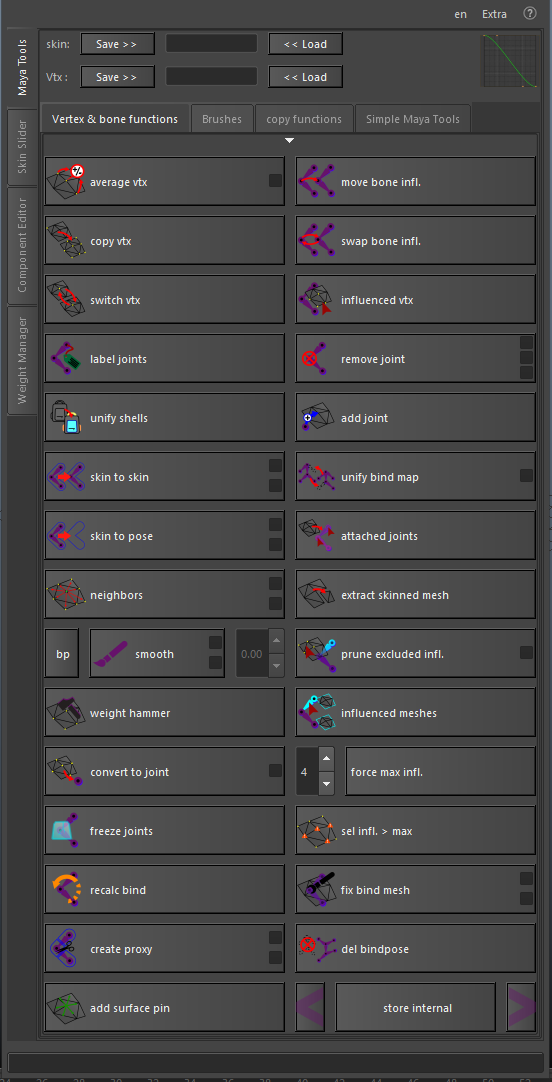Click the recalc bind icon

pos(66,889)
